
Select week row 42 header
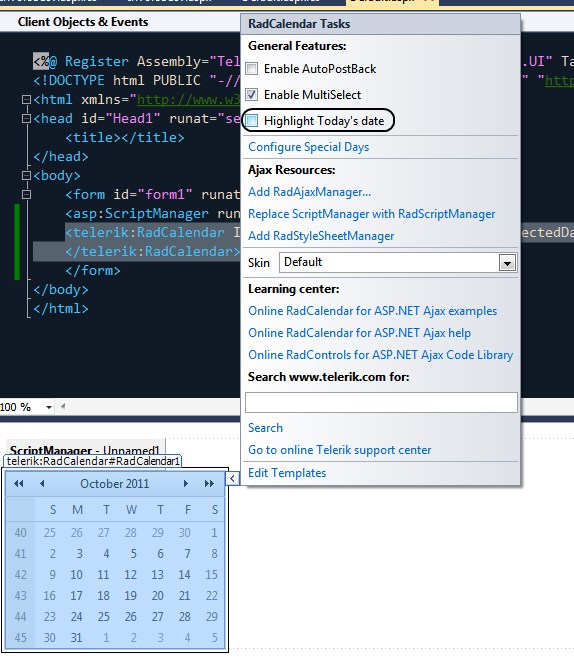click(20, 575)
